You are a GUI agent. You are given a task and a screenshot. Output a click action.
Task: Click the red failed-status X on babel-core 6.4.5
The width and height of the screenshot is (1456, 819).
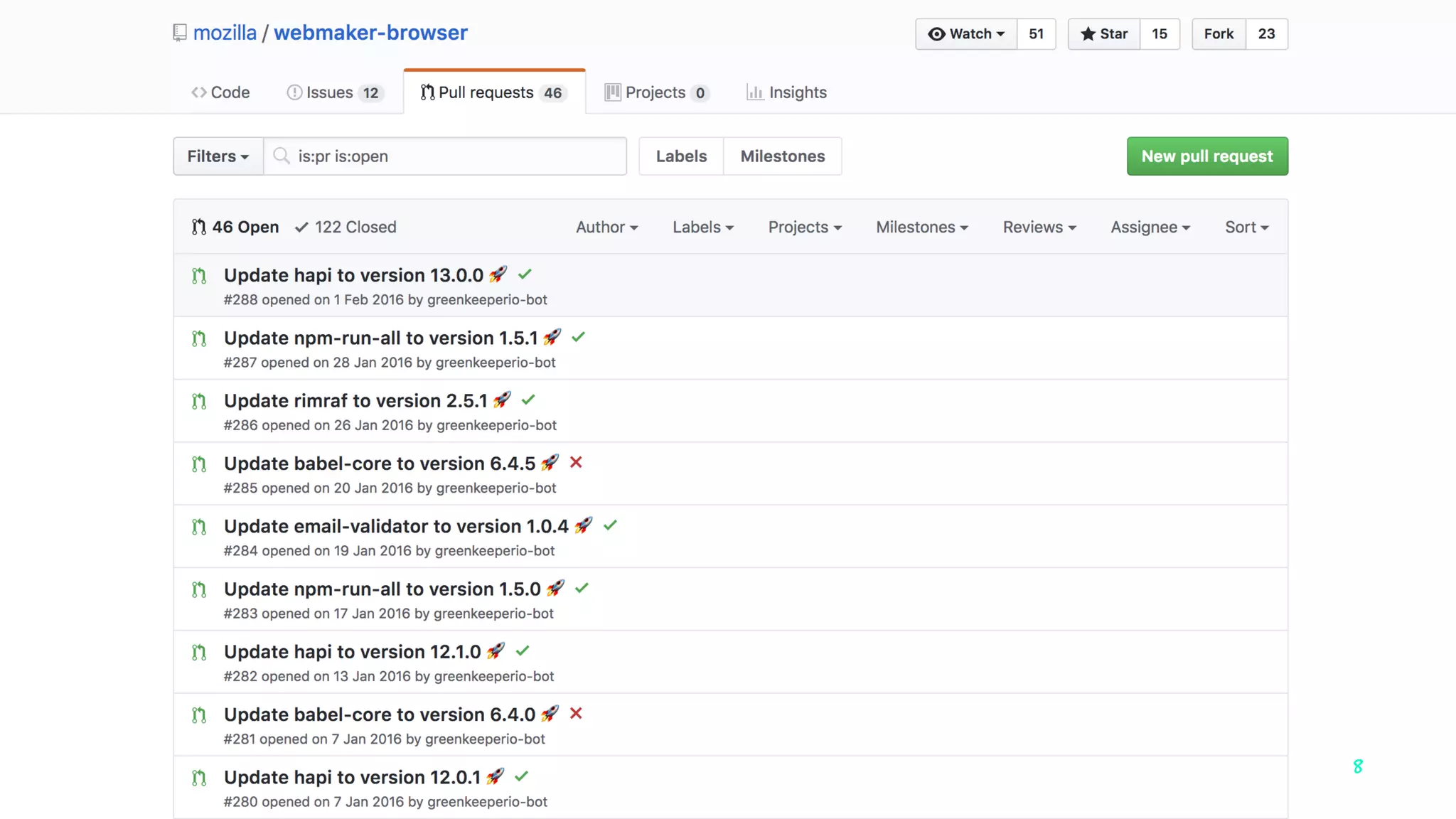576,463
